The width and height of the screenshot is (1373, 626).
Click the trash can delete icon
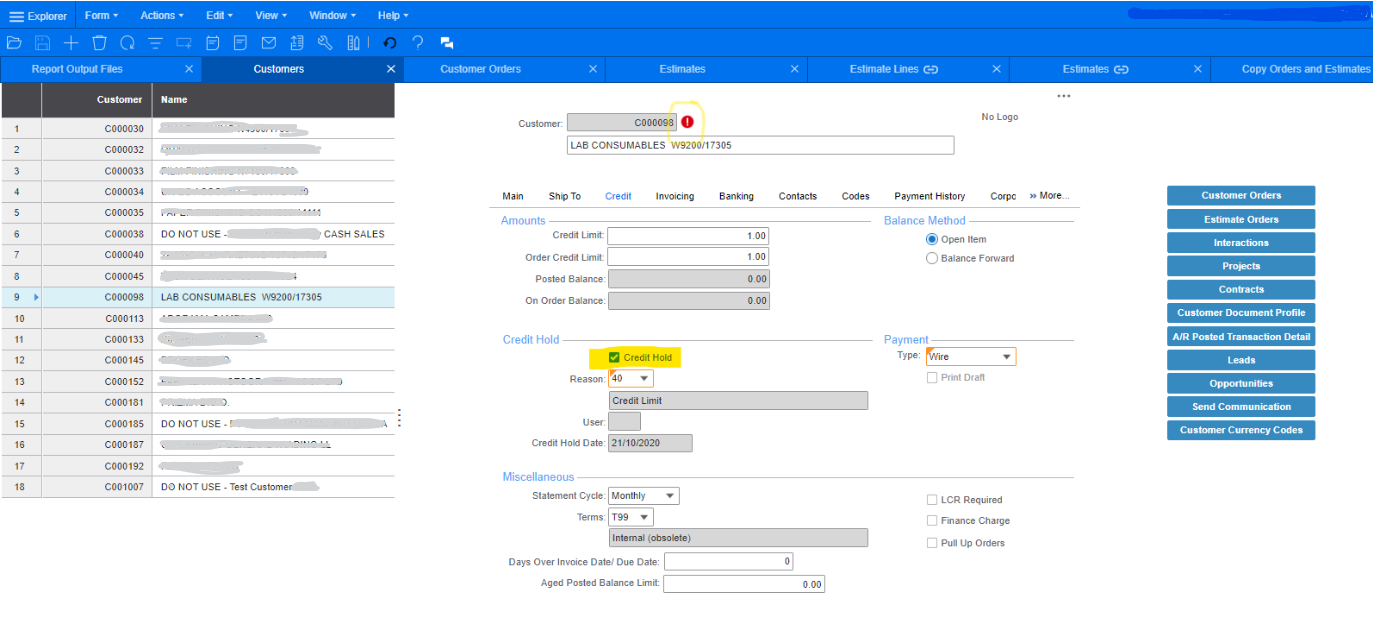[99, 43]
